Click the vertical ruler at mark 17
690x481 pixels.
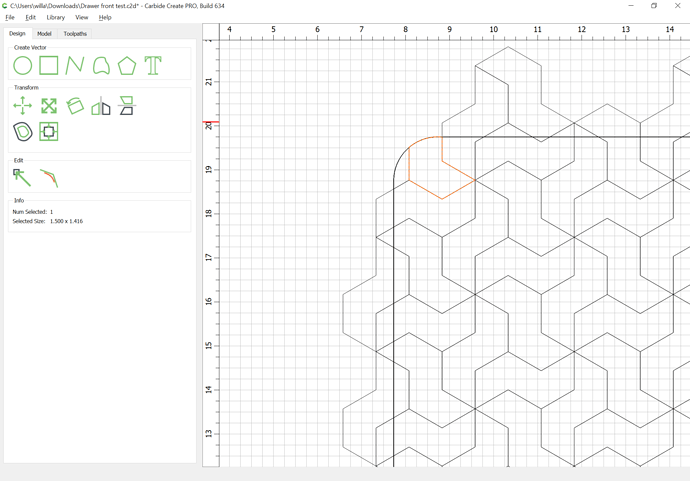click(209, 257)
